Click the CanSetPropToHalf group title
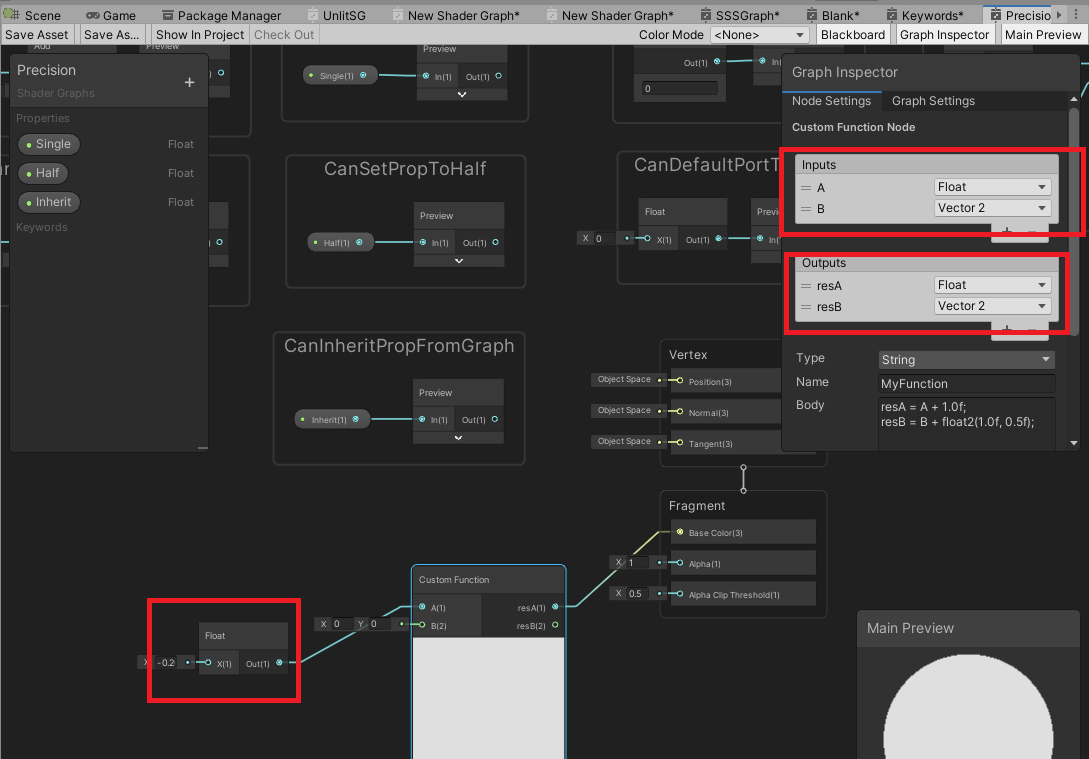This screenshot has width=1089, height=759. tap(405, 169)
